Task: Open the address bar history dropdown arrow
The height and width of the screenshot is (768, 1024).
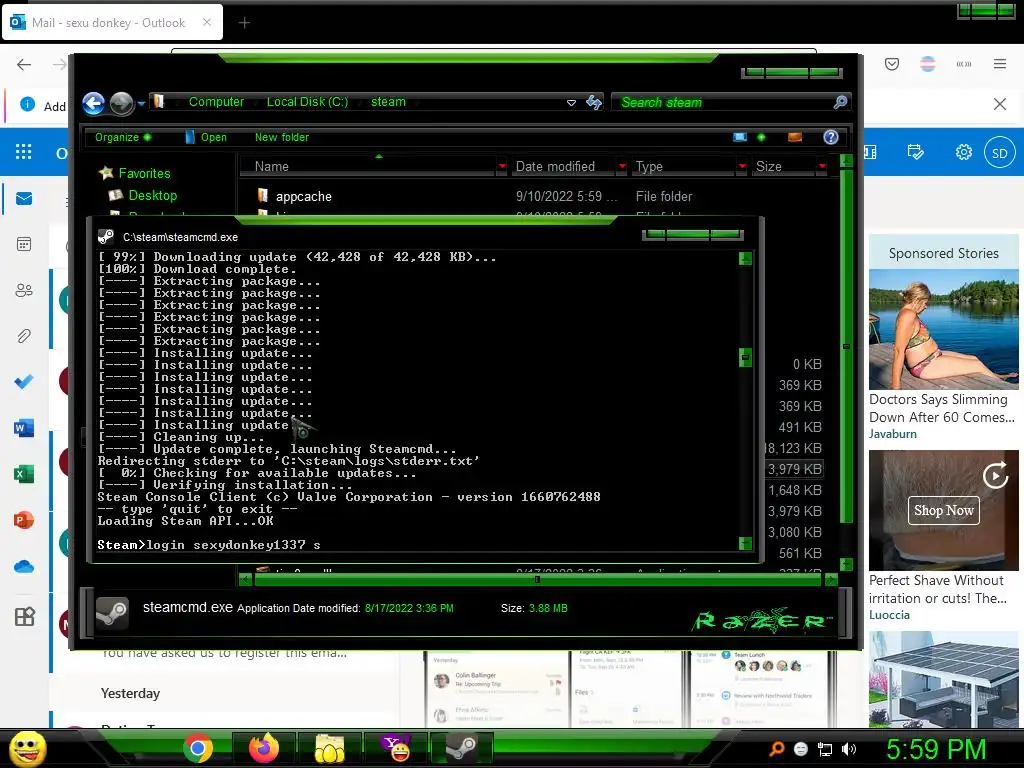Action: (571, 103)
